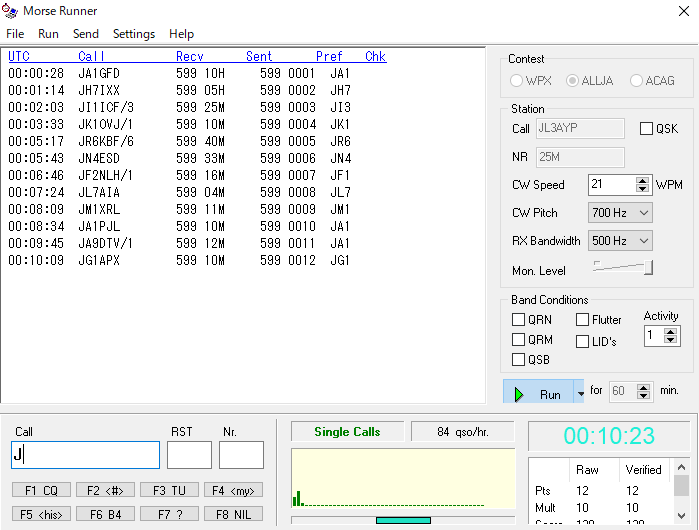
Task: Decrease run duration minutes with down arrow
Action: 643,395
